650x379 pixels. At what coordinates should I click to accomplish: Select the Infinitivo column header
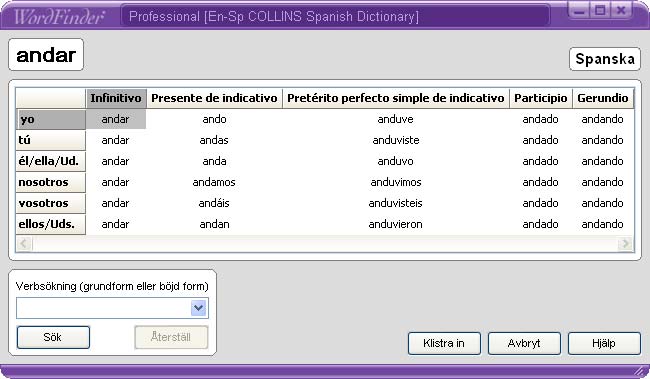tap(116, 98)
